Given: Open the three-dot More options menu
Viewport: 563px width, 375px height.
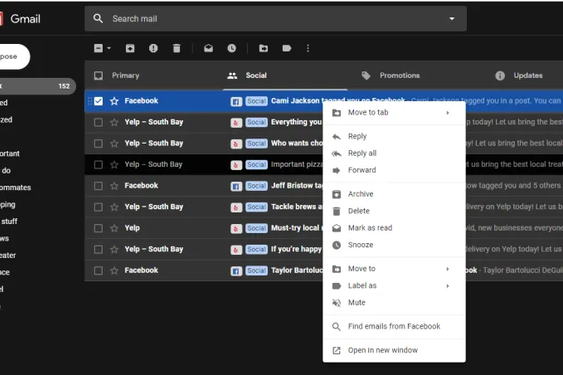Looking at the screenshot, I should point(308,48).
